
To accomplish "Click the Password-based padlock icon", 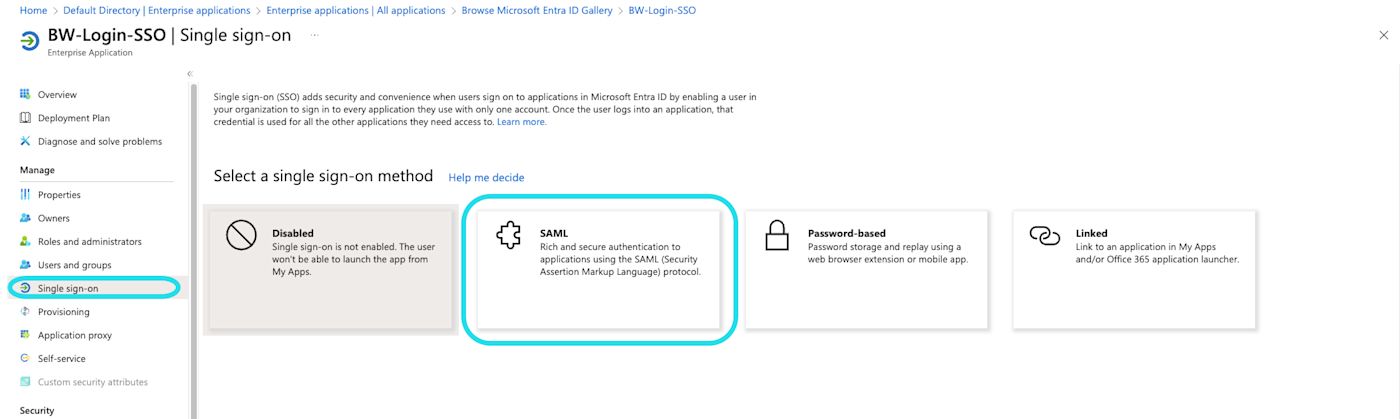I will (777, 236).
